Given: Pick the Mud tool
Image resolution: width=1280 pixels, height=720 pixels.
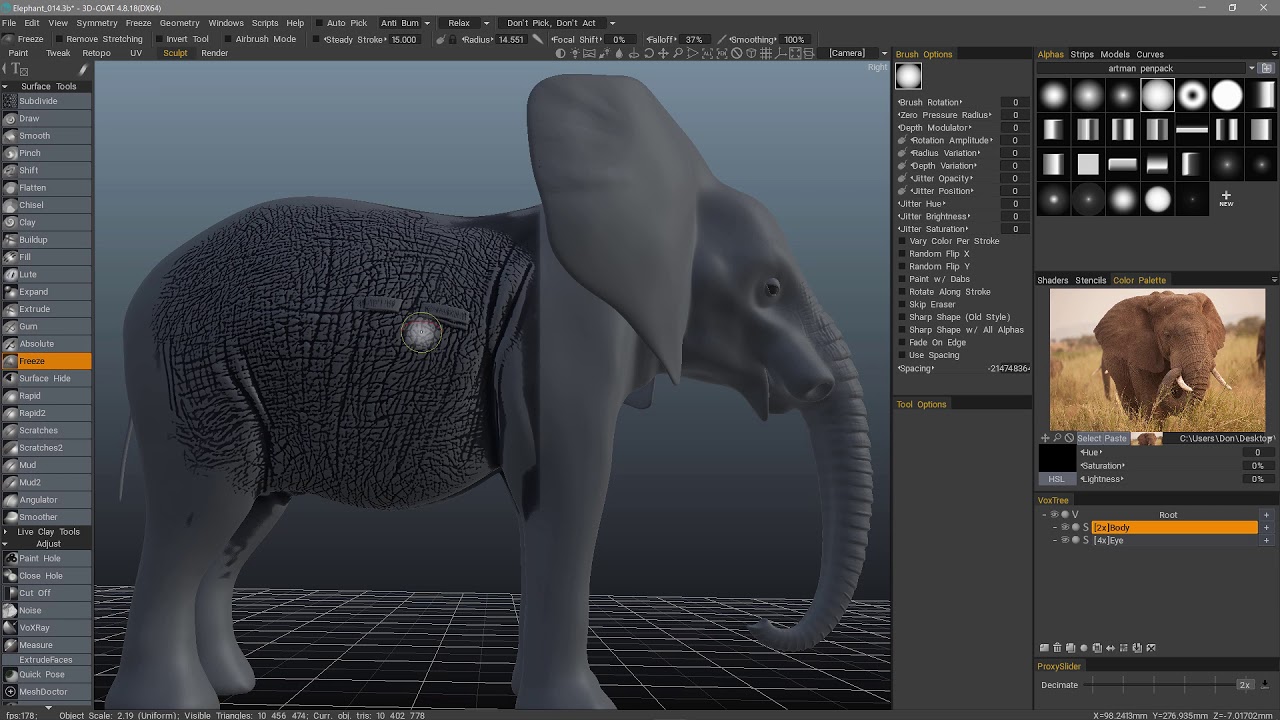Looking at the screenshot, I should (x=46, y=465).
